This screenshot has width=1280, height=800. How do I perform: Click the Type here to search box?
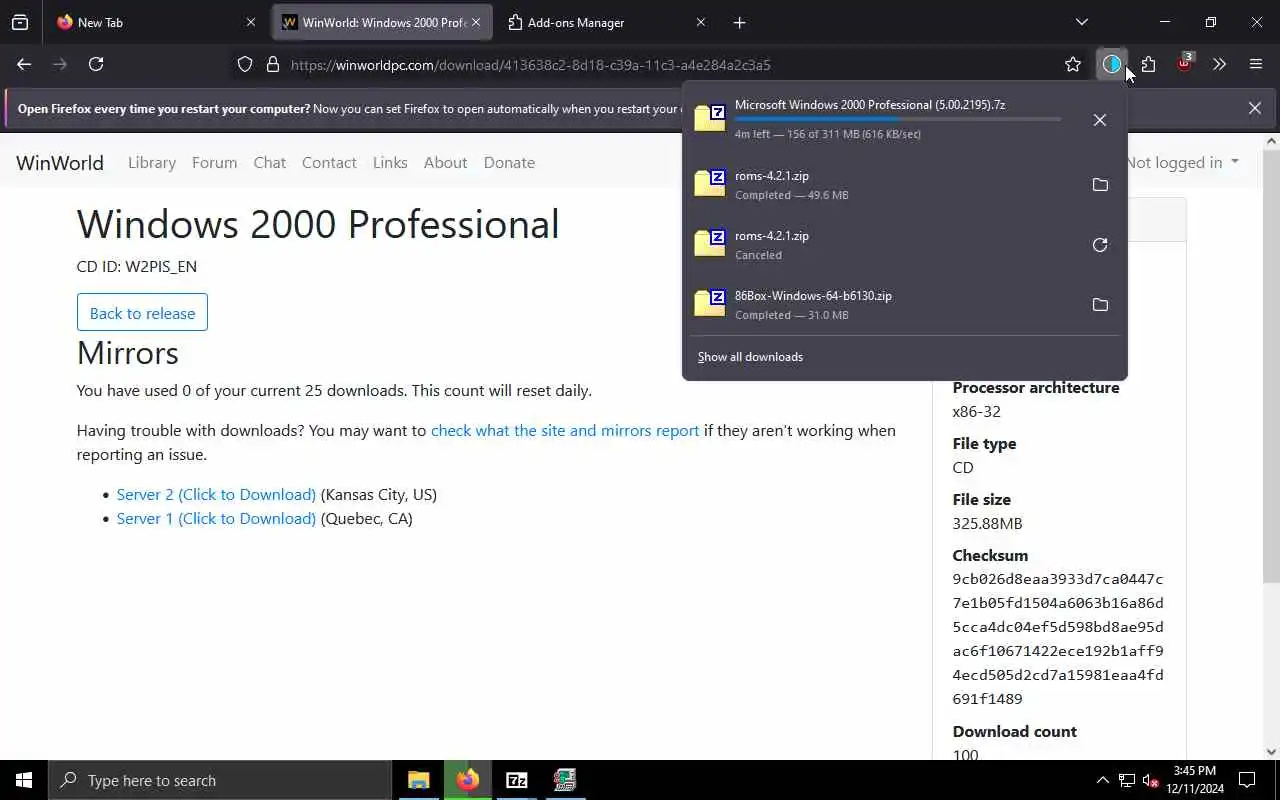click(x=220, y=780)
